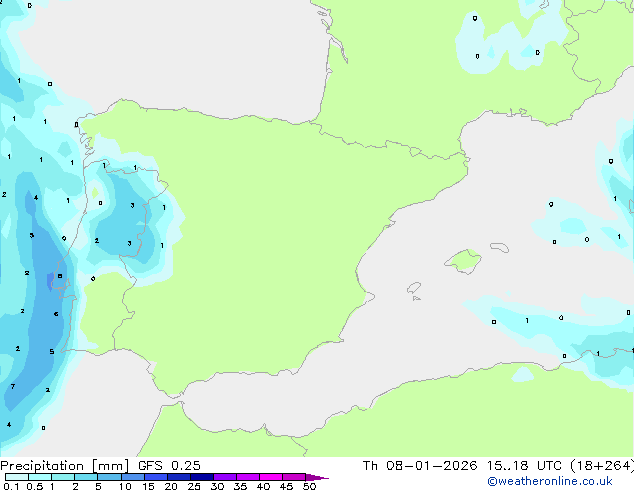Click the Menorca island outline
The width and height of the screenshot is (634, 490).
(x=499, y=247)
